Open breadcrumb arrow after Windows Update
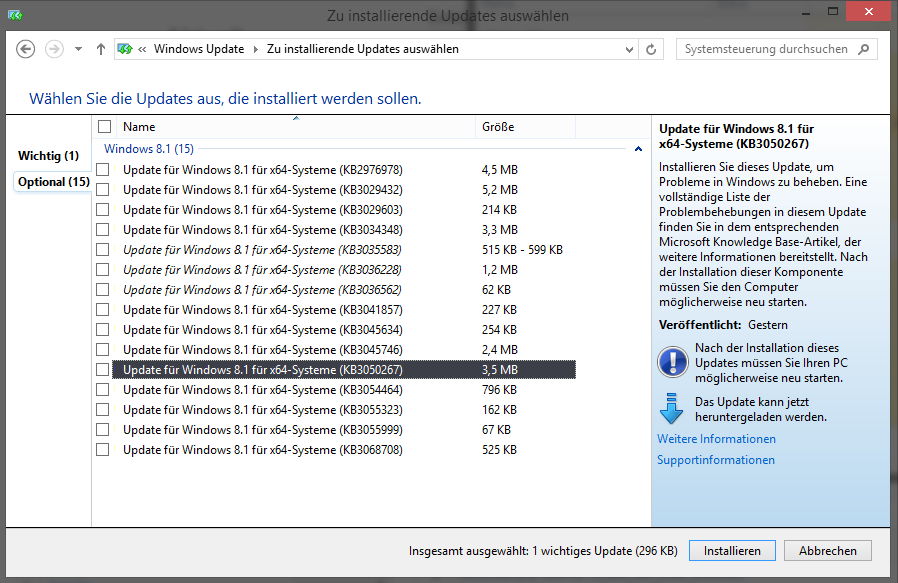Image resolution: width=898 pixels, height=583 pixels. [256, 49]
